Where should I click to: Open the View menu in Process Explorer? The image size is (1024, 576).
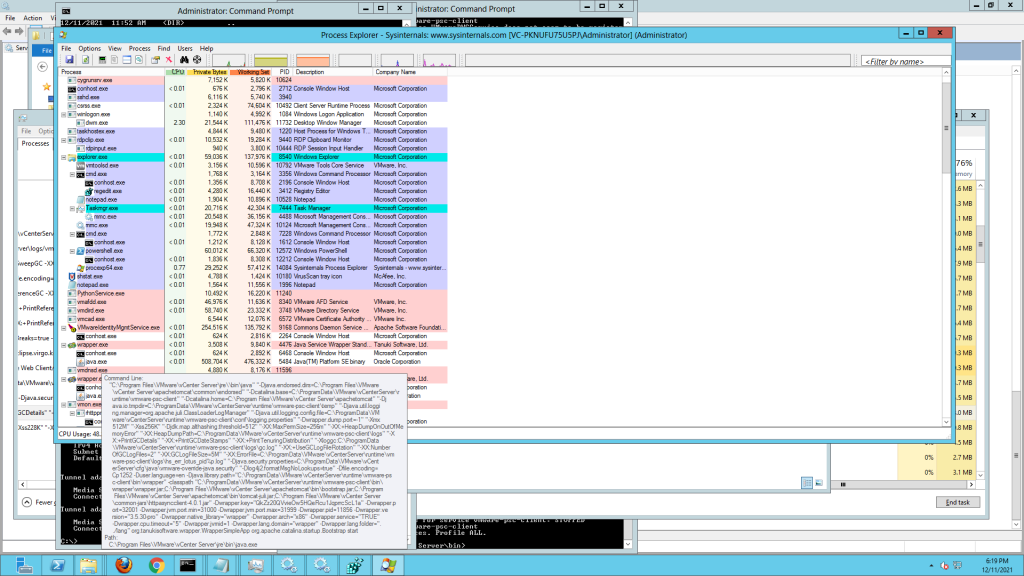point(115,48)
